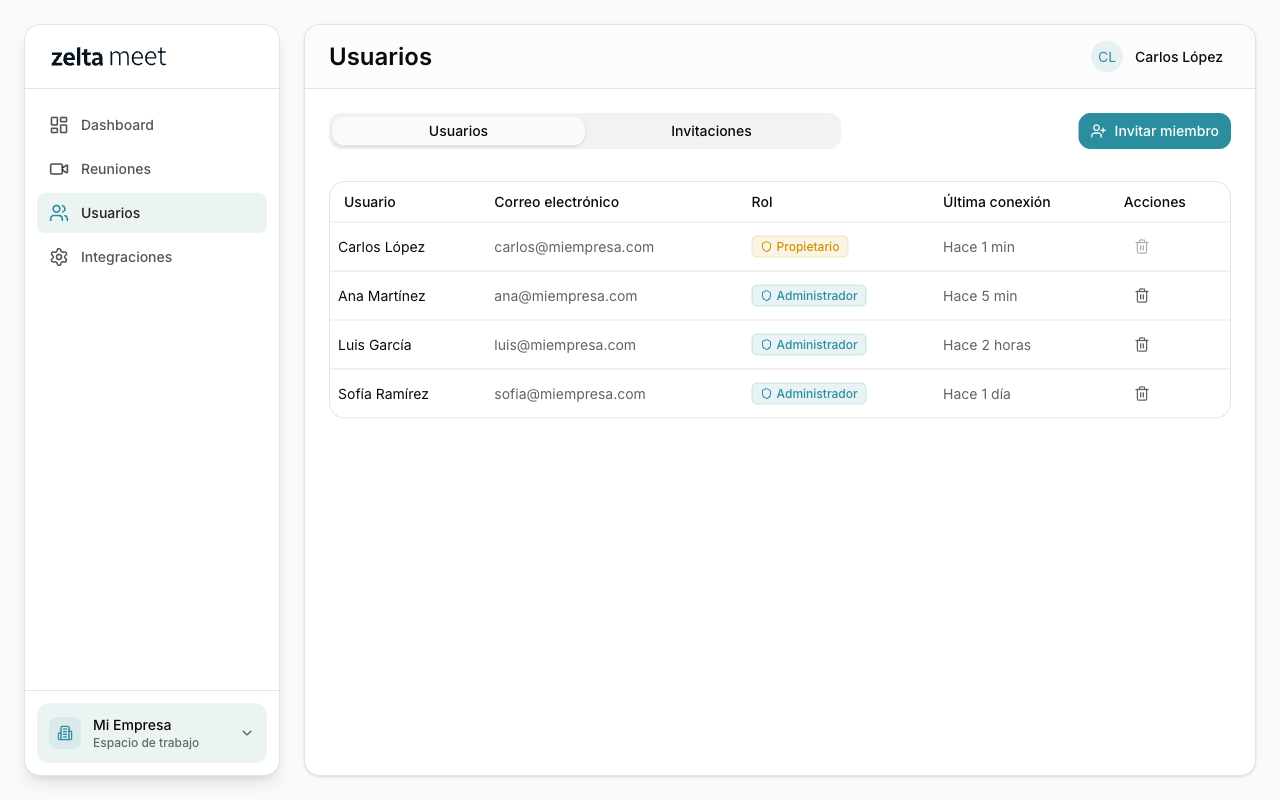The height and width of the screenshot is (800, 1280).
Task: Click the gear icon next to Integraciones
Action: [59, 257]
